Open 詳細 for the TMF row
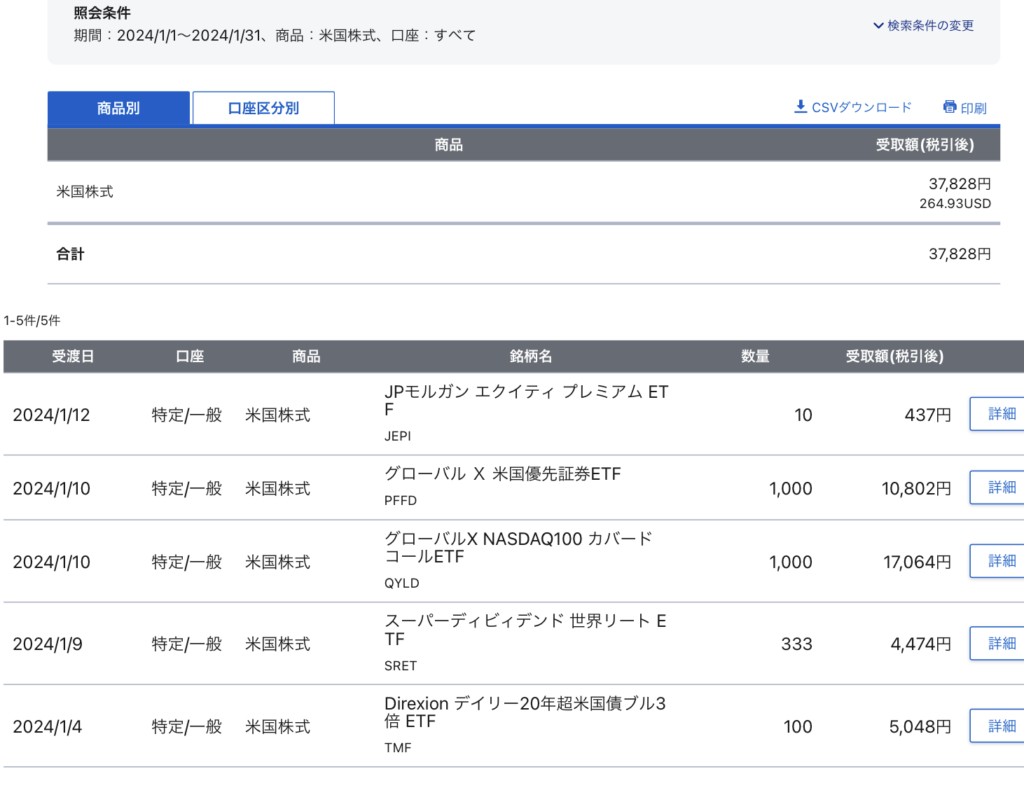This screenshot has height=809, width=1024. pyautogui.click(x=997, y=726)
